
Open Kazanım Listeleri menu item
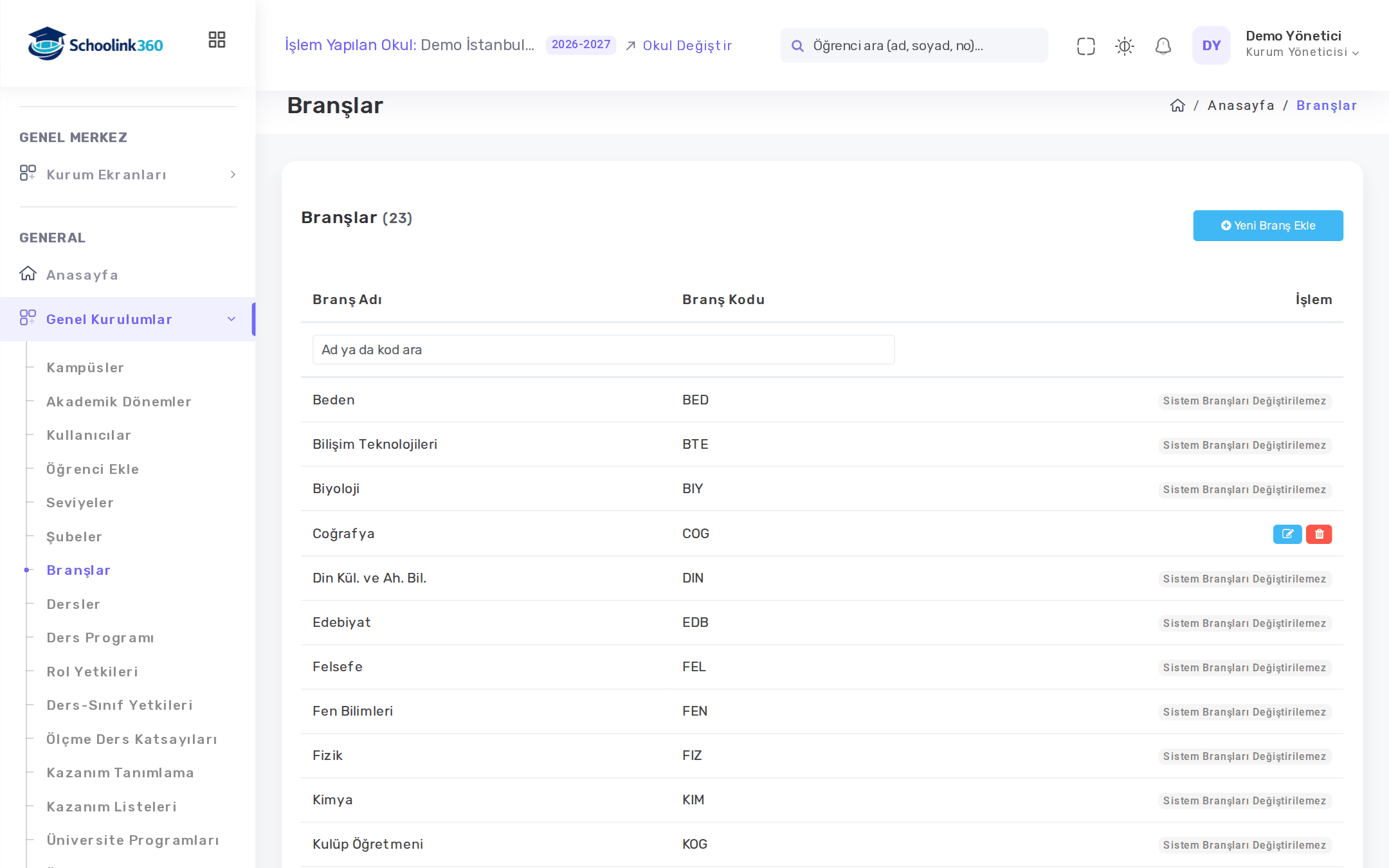click(x=111, y=807)
